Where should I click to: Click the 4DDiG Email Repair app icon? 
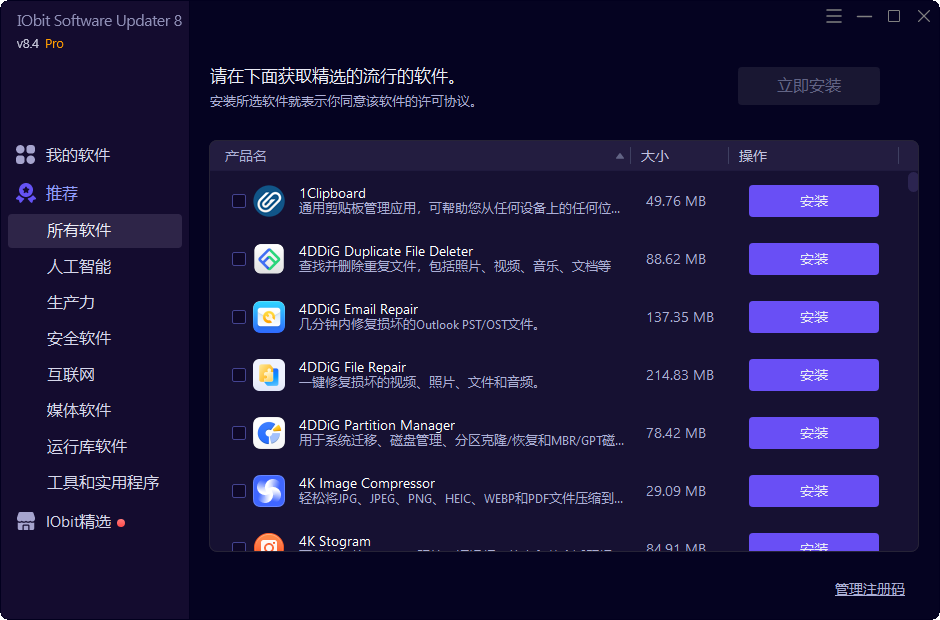[x=269, y=316]
